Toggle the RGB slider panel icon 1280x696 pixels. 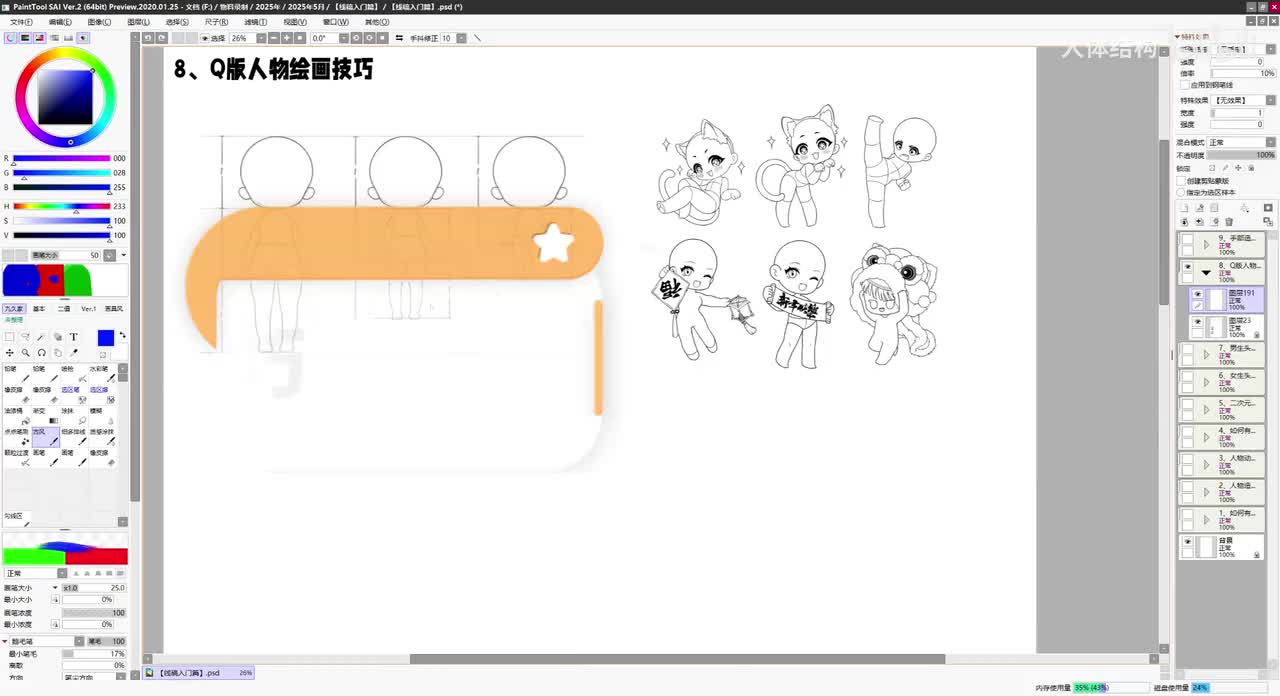click(x=25, y=38)
